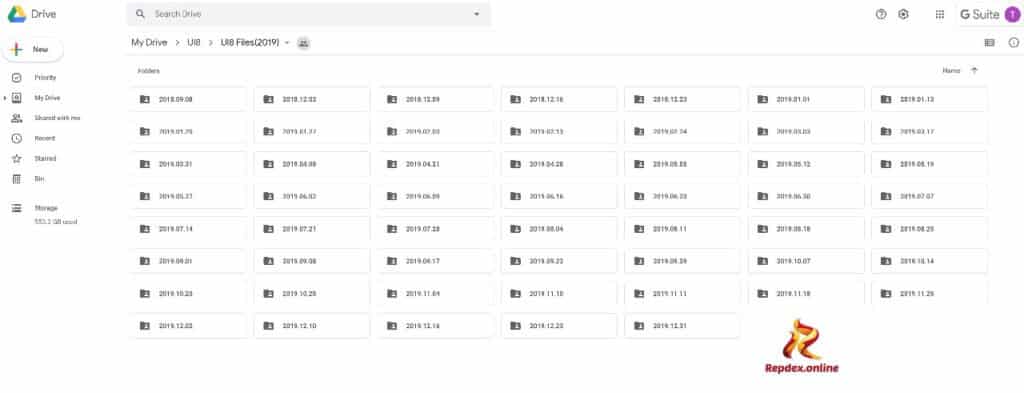The height and width of the screenshot is (393, 1024).
Task: Click the New button with plus icon
Action: (33, 50)
